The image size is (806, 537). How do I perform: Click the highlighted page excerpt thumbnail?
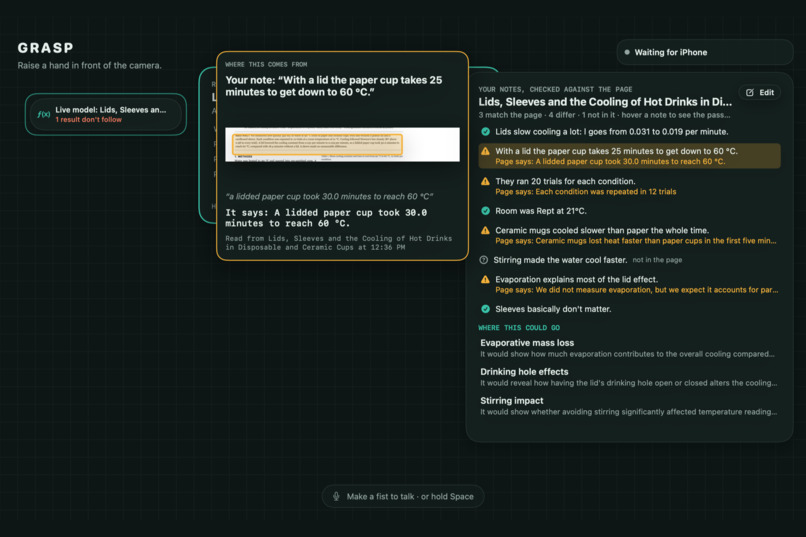[342, 144]
